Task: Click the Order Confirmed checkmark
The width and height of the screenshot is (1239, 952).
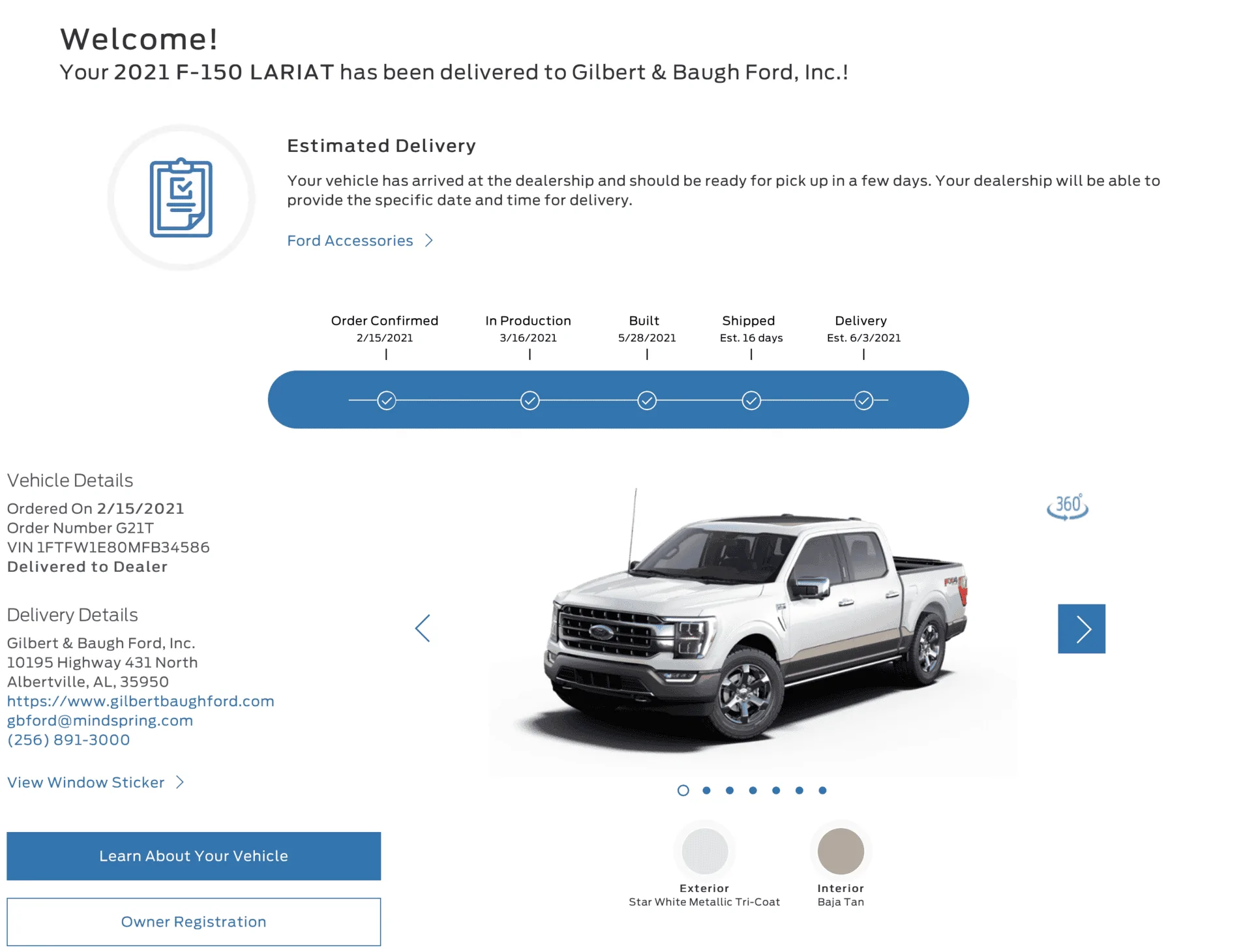Action: [x=387, y=400]
